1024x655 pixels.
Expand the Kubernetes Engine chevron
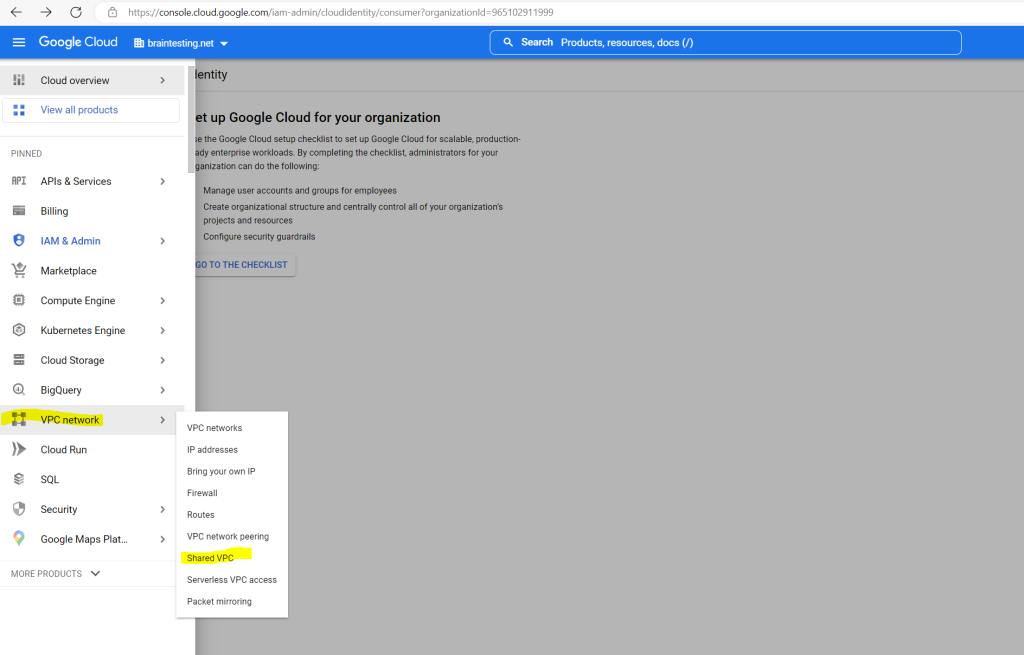pyautogui.click(x=163, y=330)
